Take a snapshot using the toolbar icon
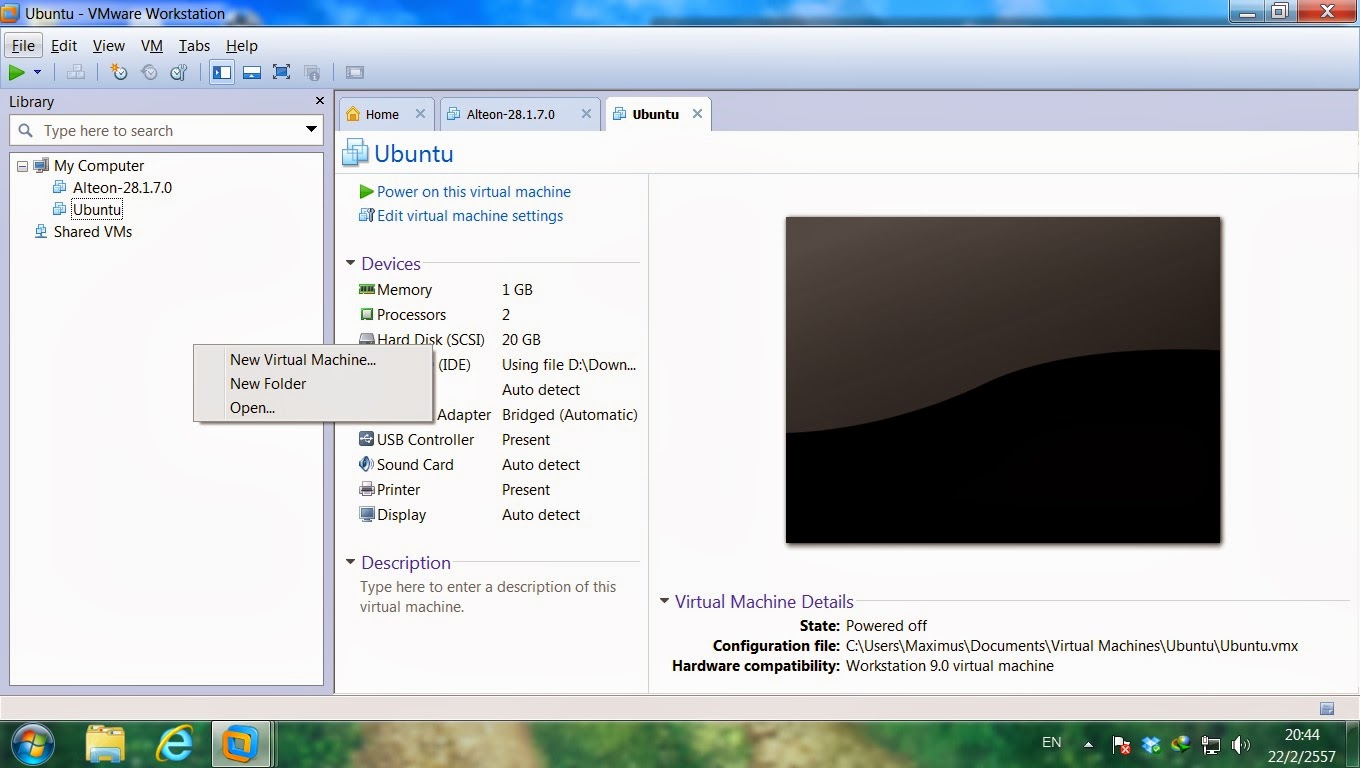The height and width of the screenshot is (768, 1360). pyautogui.click(x=119, y=72)
